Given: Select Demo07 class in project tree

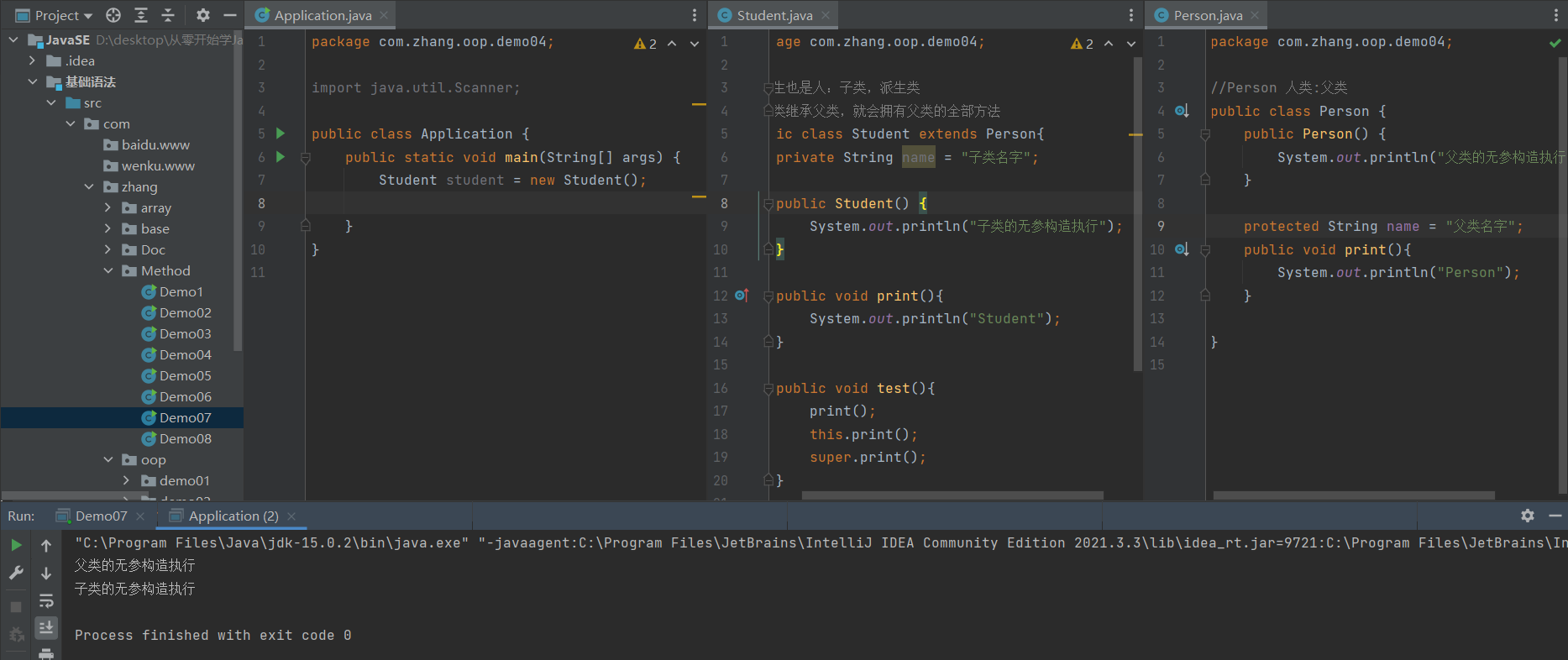Looking at the screenshot, I should [x=122, y=417].
